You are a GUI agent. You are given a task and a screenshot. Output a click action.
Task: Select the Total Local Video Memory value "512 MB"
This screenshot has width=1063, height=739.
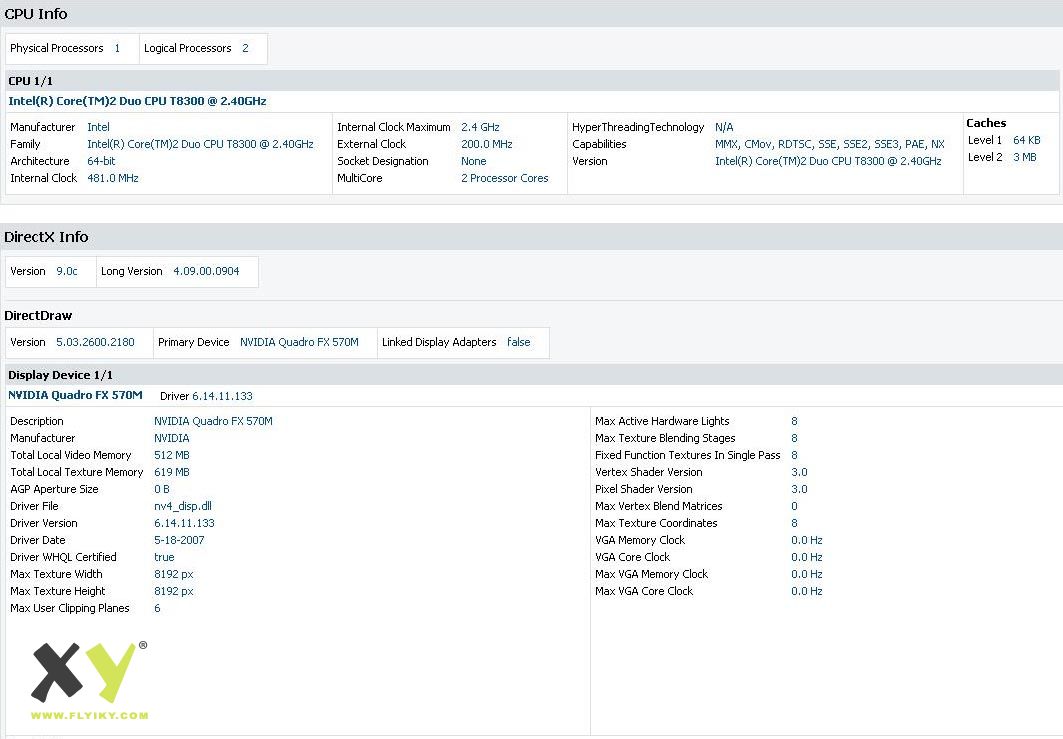pos(172,455)
